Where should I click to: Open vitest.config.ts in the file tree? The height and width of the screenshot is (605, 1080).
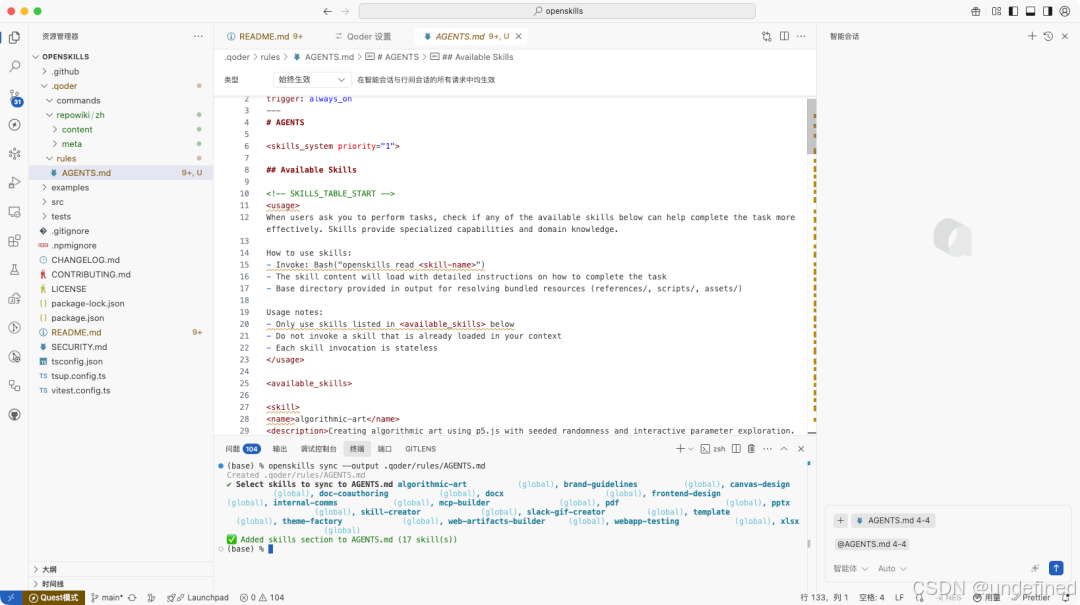point(121,390)
